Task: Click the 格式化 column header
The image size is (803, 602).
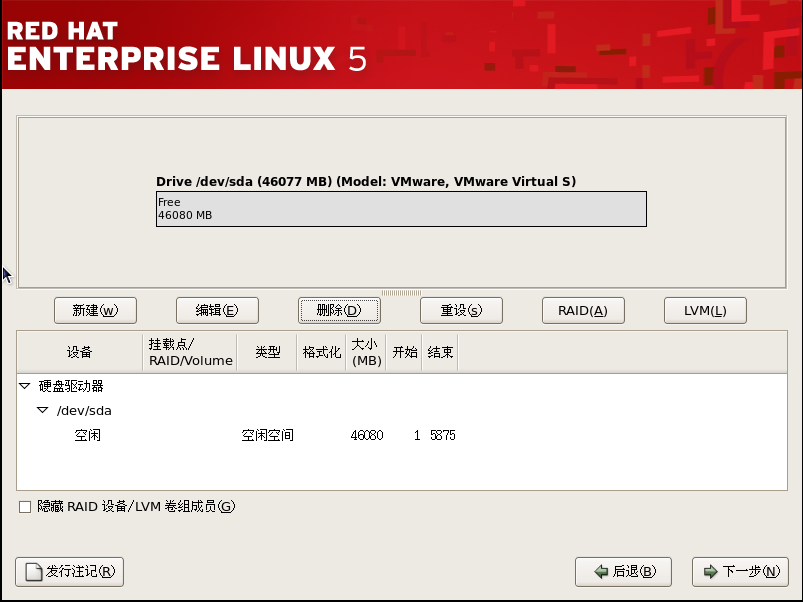Action: 322,352
